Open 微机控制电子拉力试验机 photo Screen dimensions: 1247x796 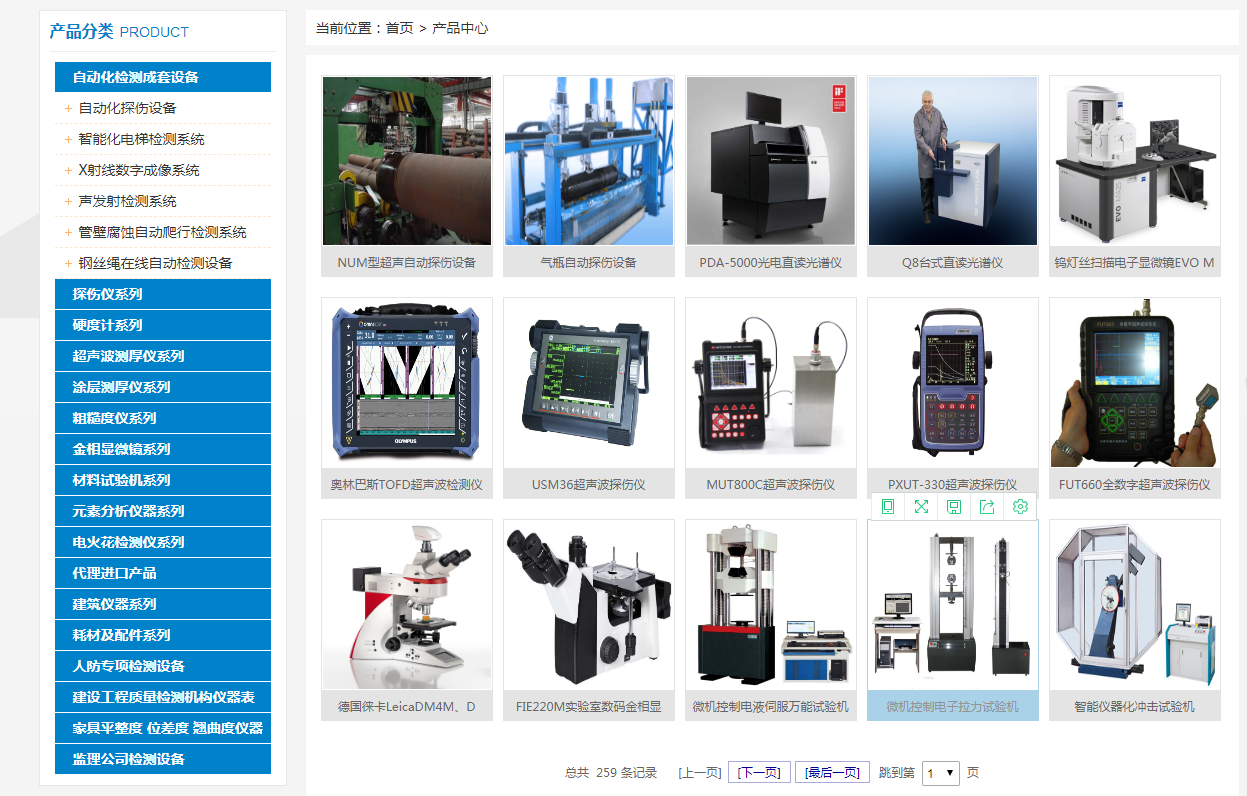click(953, 605)
